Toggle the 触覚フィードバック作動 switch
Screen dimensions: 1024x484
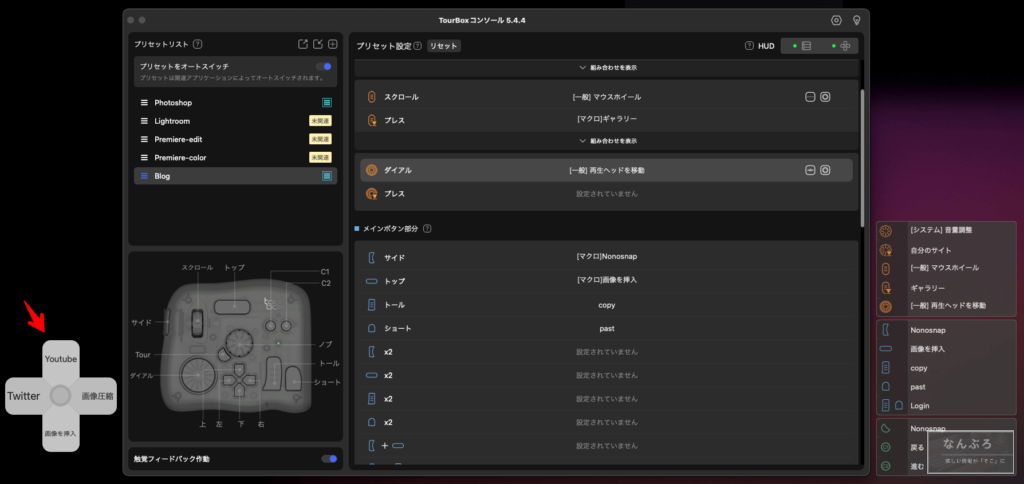click(x=328, y=459)
